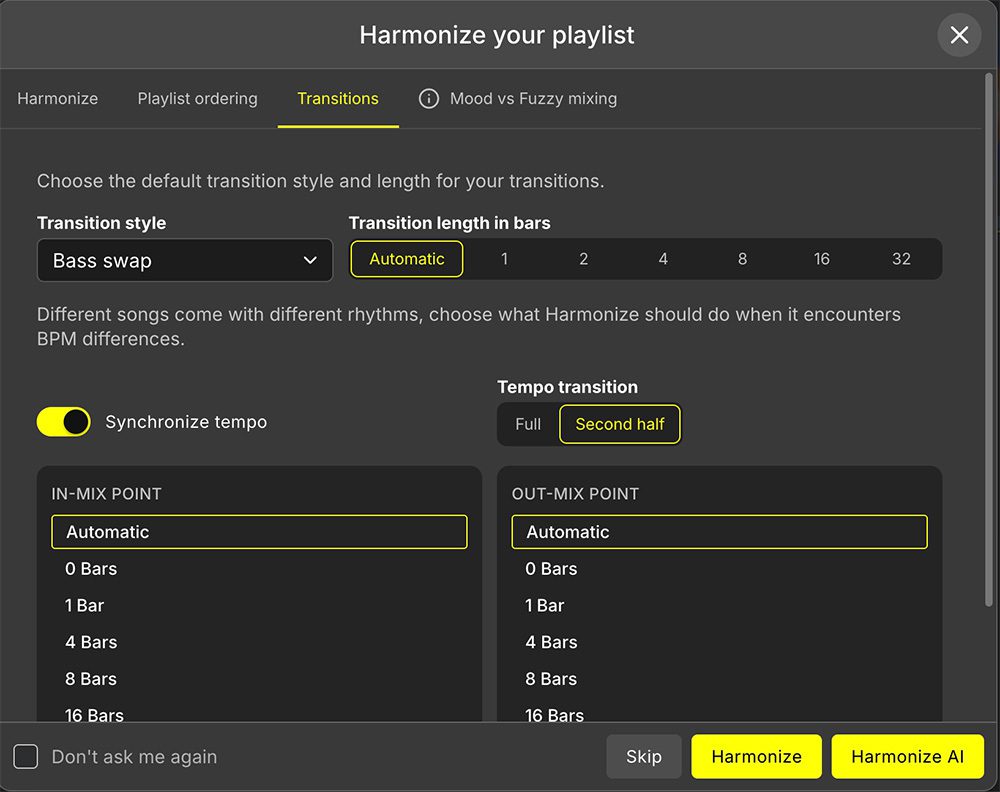1000x792 pixels.
Task: Click the info icon beside Mood vs Fuzzy mixing
Action: point(428,98)
